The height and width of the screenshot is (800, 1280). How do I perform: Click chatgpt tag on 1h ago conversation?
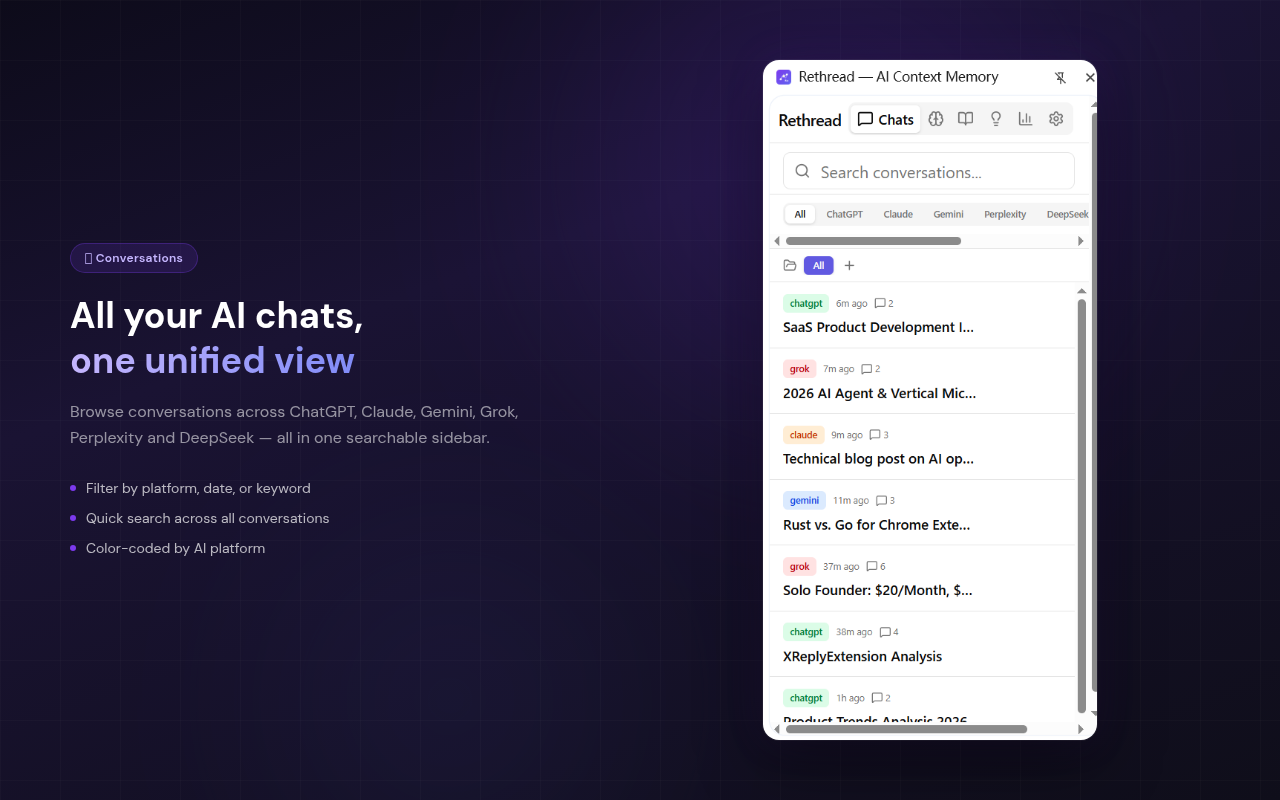click(806, 698)
